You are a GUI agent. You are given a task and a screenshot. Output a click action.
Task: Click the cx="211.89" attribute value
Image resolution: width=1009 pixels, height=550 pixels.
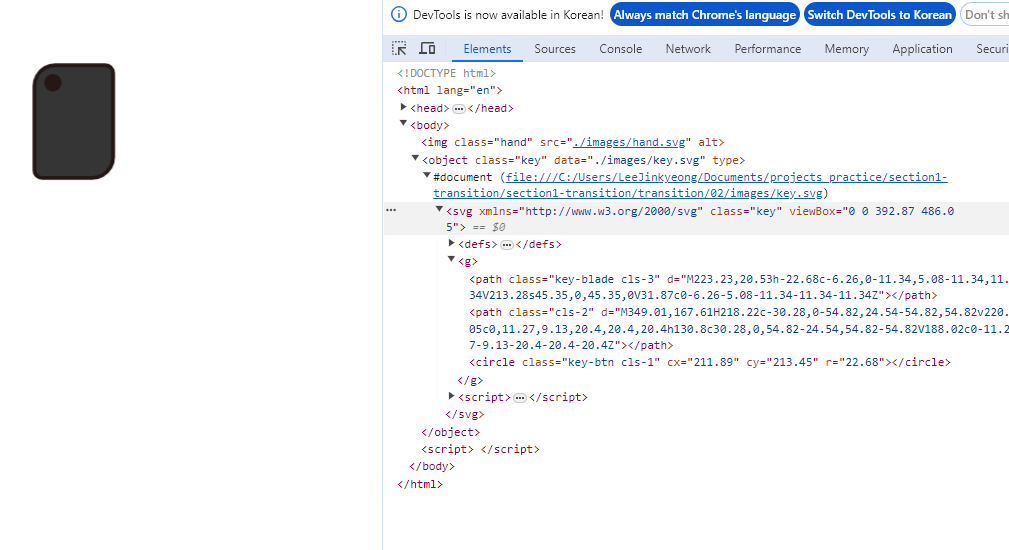tap(703, 362)
